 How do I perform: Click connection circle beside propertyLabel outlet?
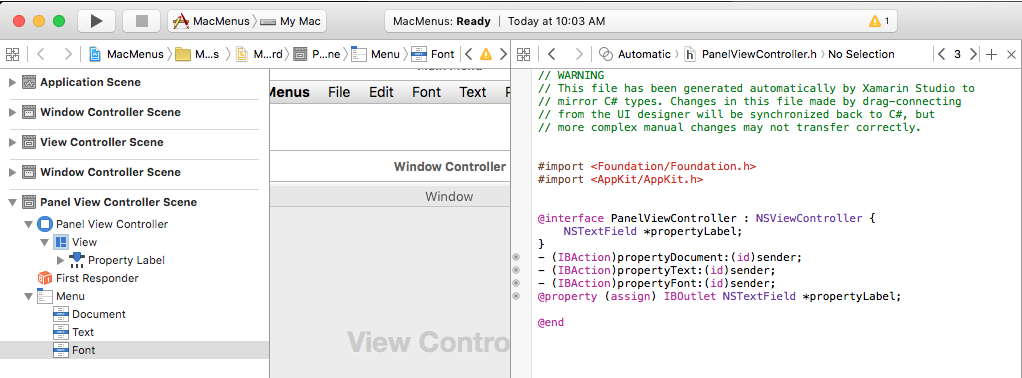pyautogui.click(x=516, y=297)
